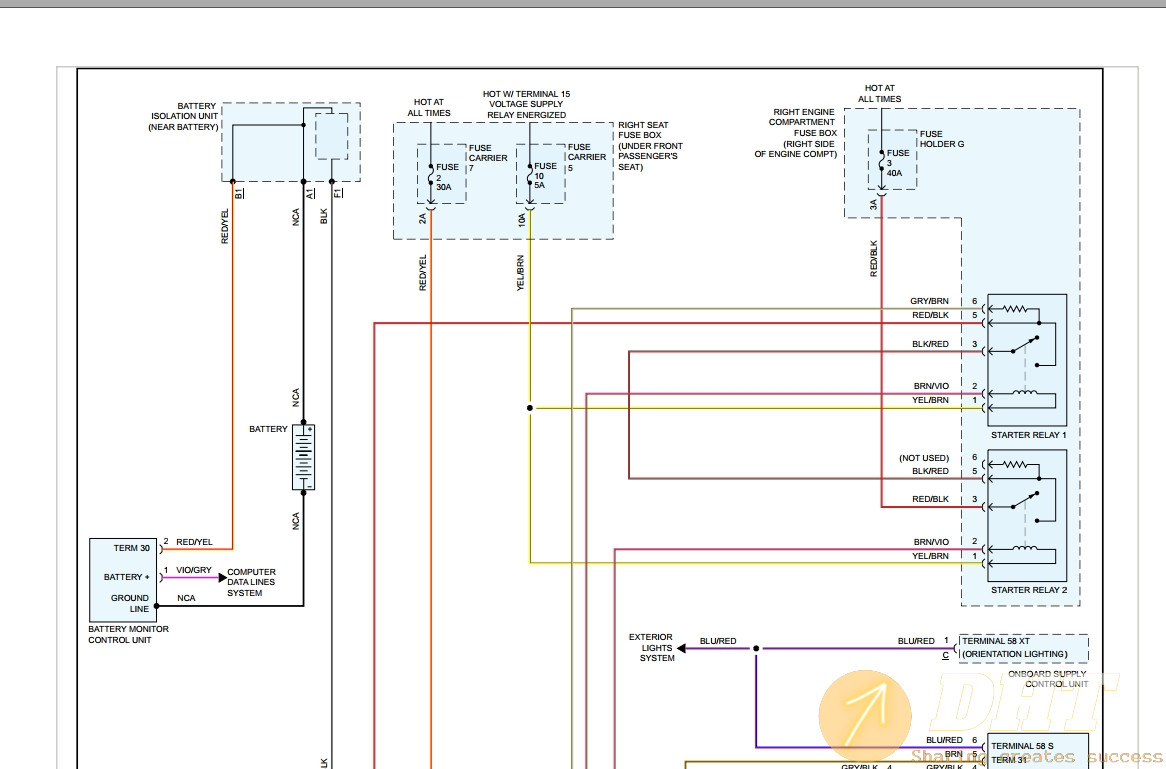Screen dimensions: 1166x769
Task: Select the FUSE CARRIER 7 text
Action: pyautogui.click(x=488, y=158)
